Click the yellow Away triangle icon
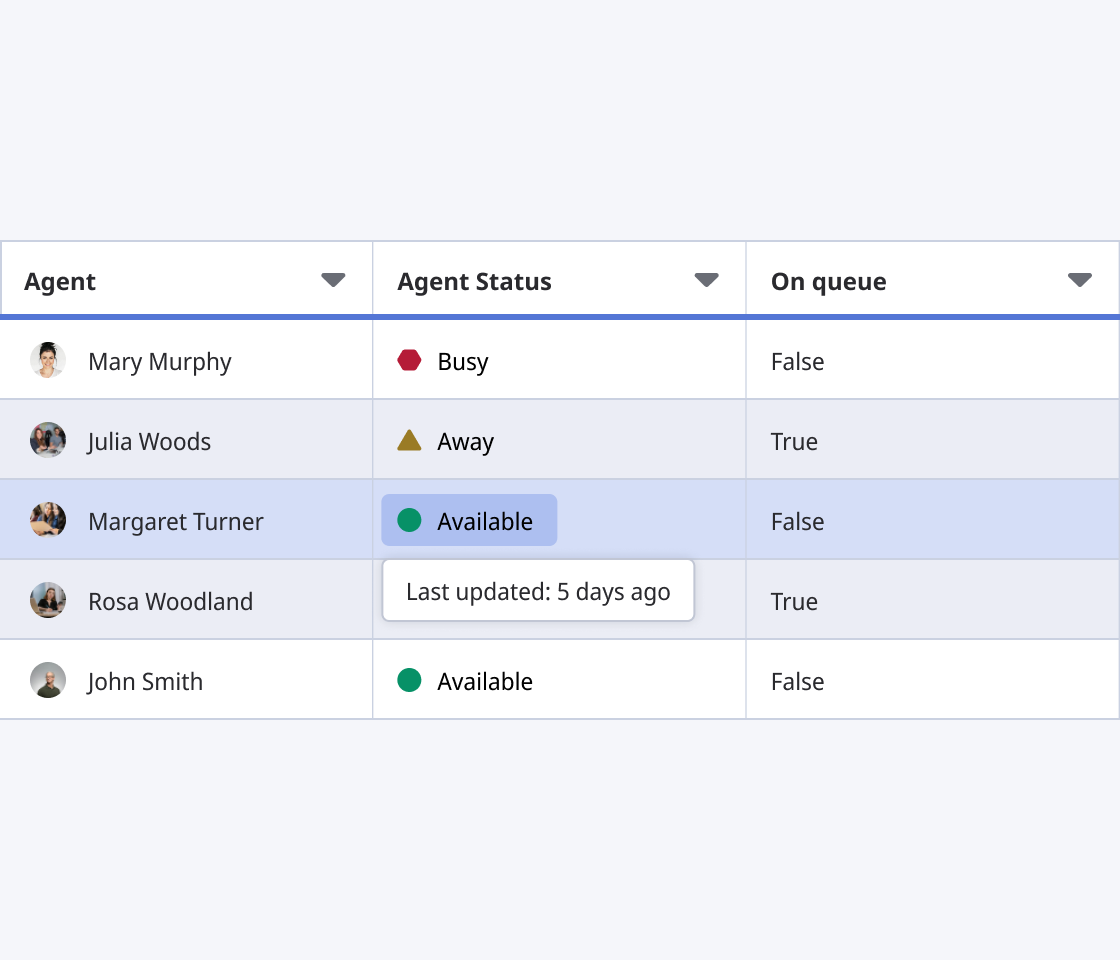 (409, 440)
